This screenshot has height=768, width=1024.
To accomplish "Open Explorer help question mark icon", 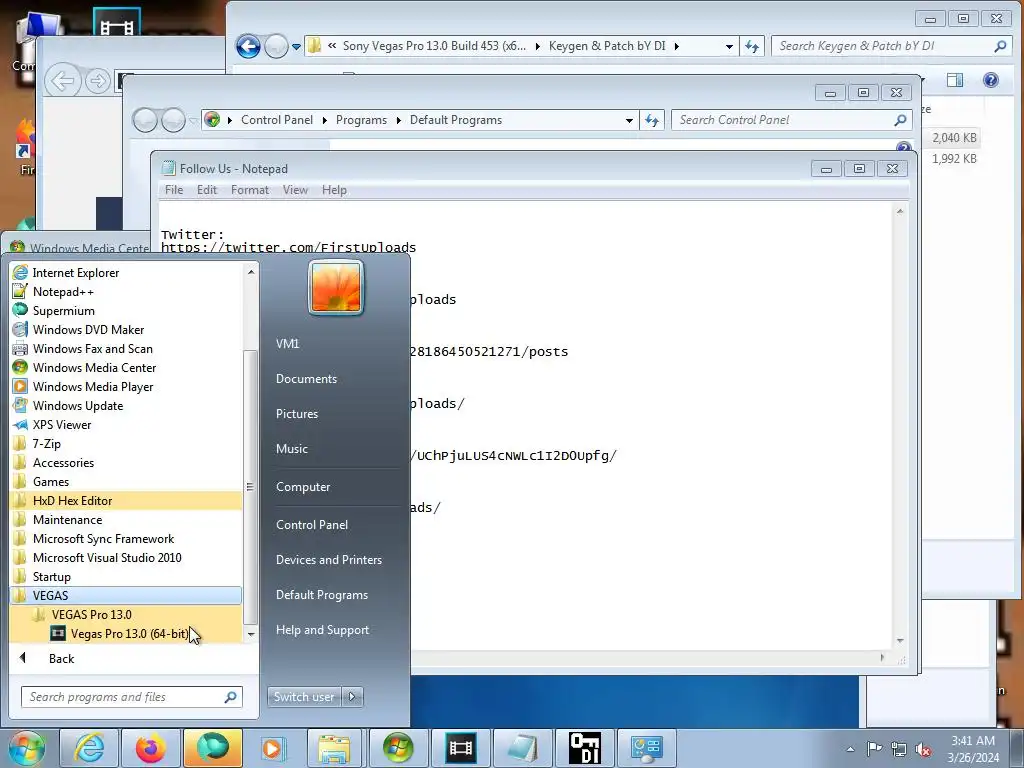I will pyautogui.click(x=991, y=80).
